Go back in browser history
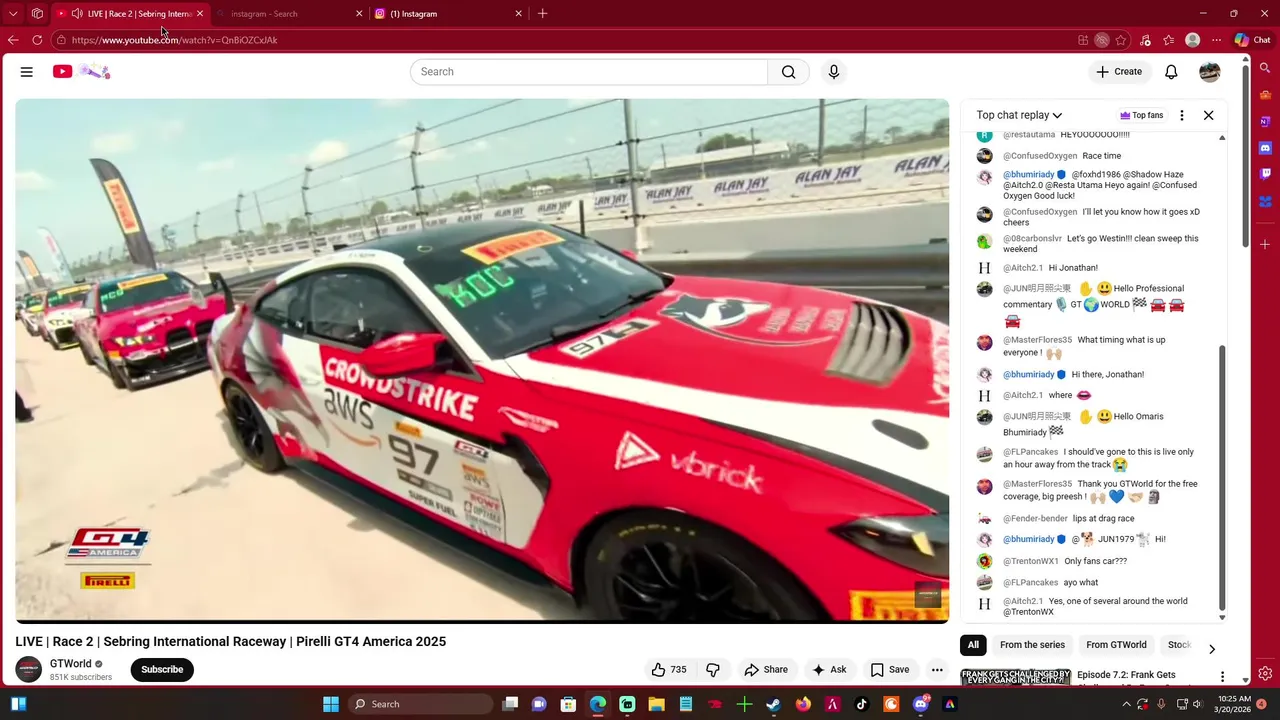Screen dimensions: 1280x720 pyautogui.click(x=13, y=40)
